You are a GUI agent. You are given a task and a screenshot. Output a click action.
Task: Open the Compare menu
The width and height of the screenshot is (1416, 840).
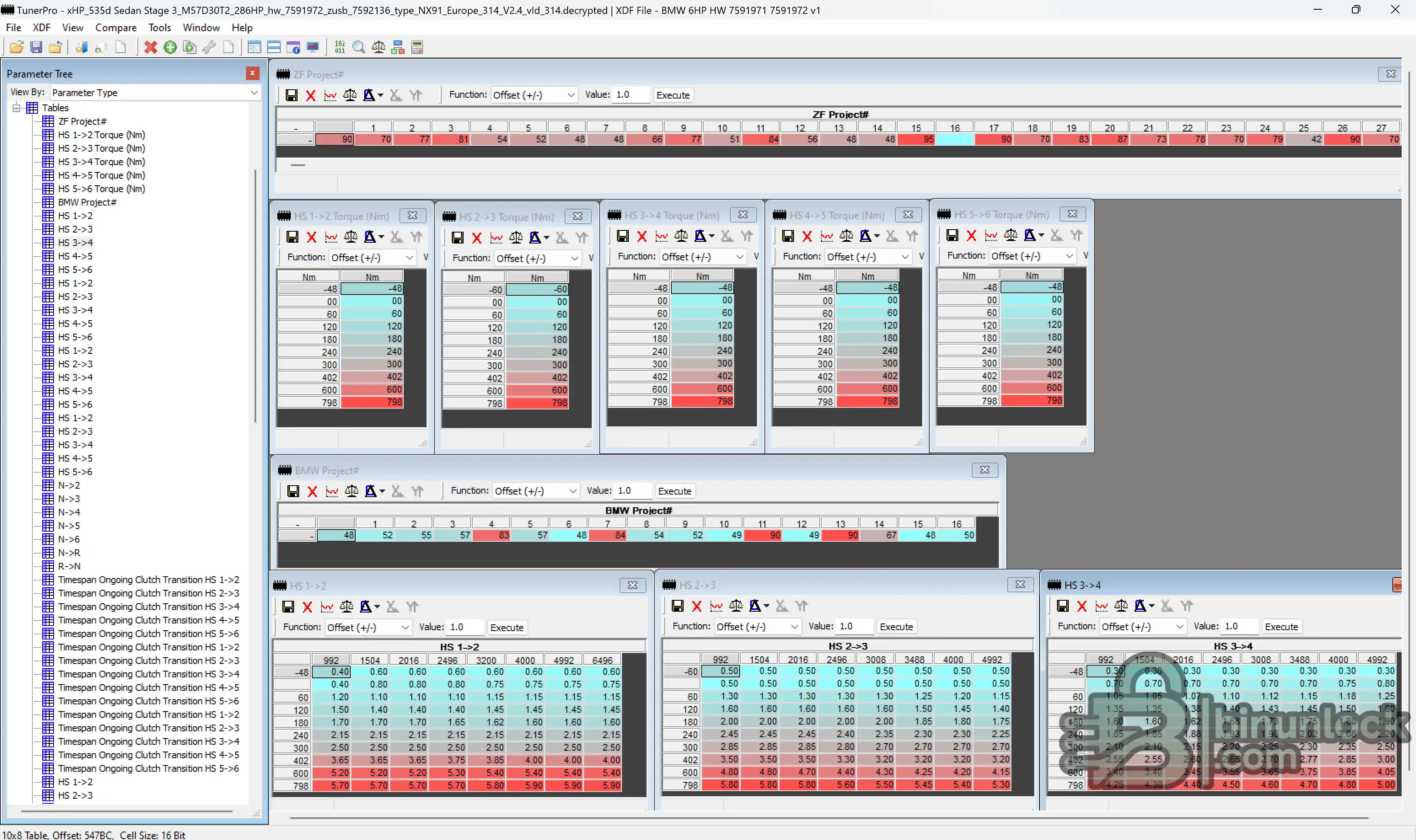[x=115, y=28]
